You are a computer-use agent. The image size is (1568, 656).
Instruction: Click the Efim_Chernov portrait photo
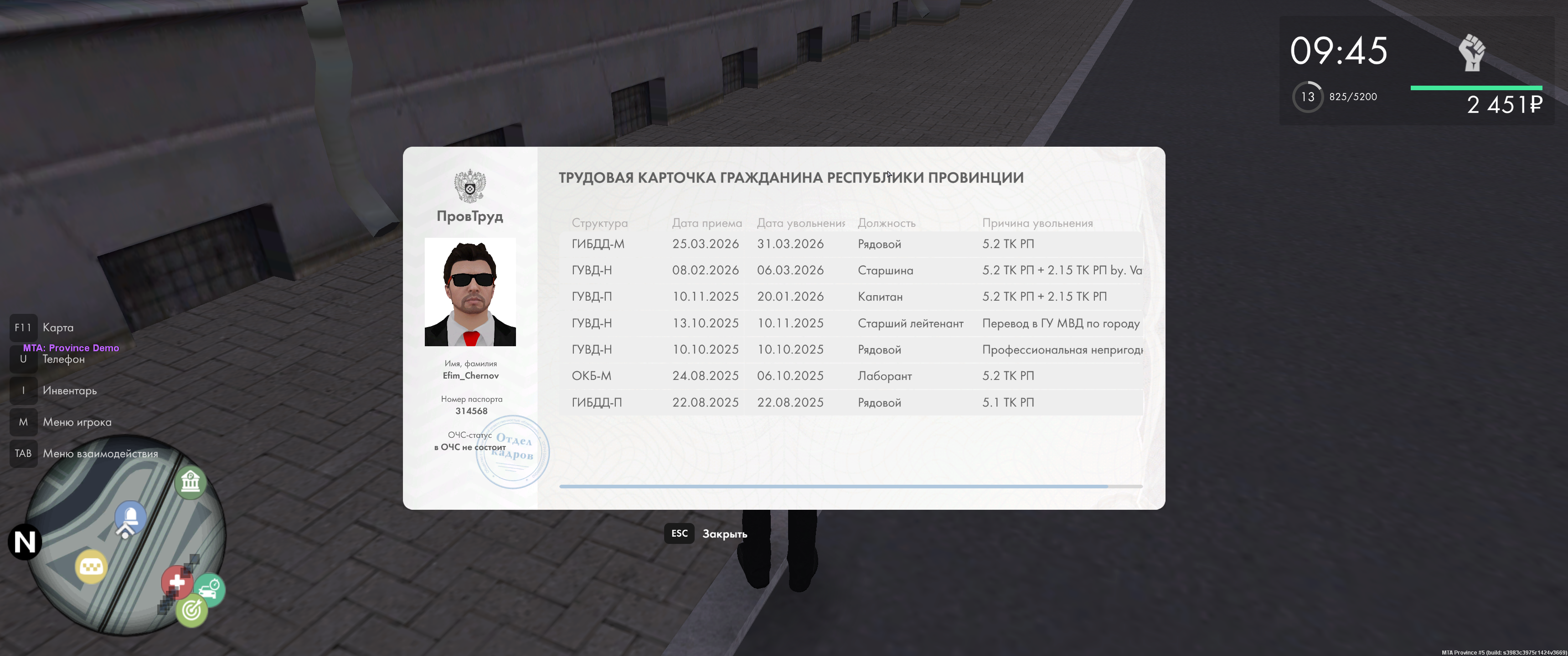pyautogui.click(x=470, y=292)
